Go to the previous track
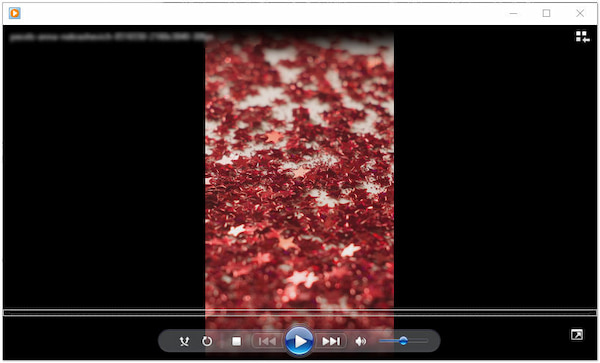This screenshot has width=600, height=363. [x=267, y=341]
